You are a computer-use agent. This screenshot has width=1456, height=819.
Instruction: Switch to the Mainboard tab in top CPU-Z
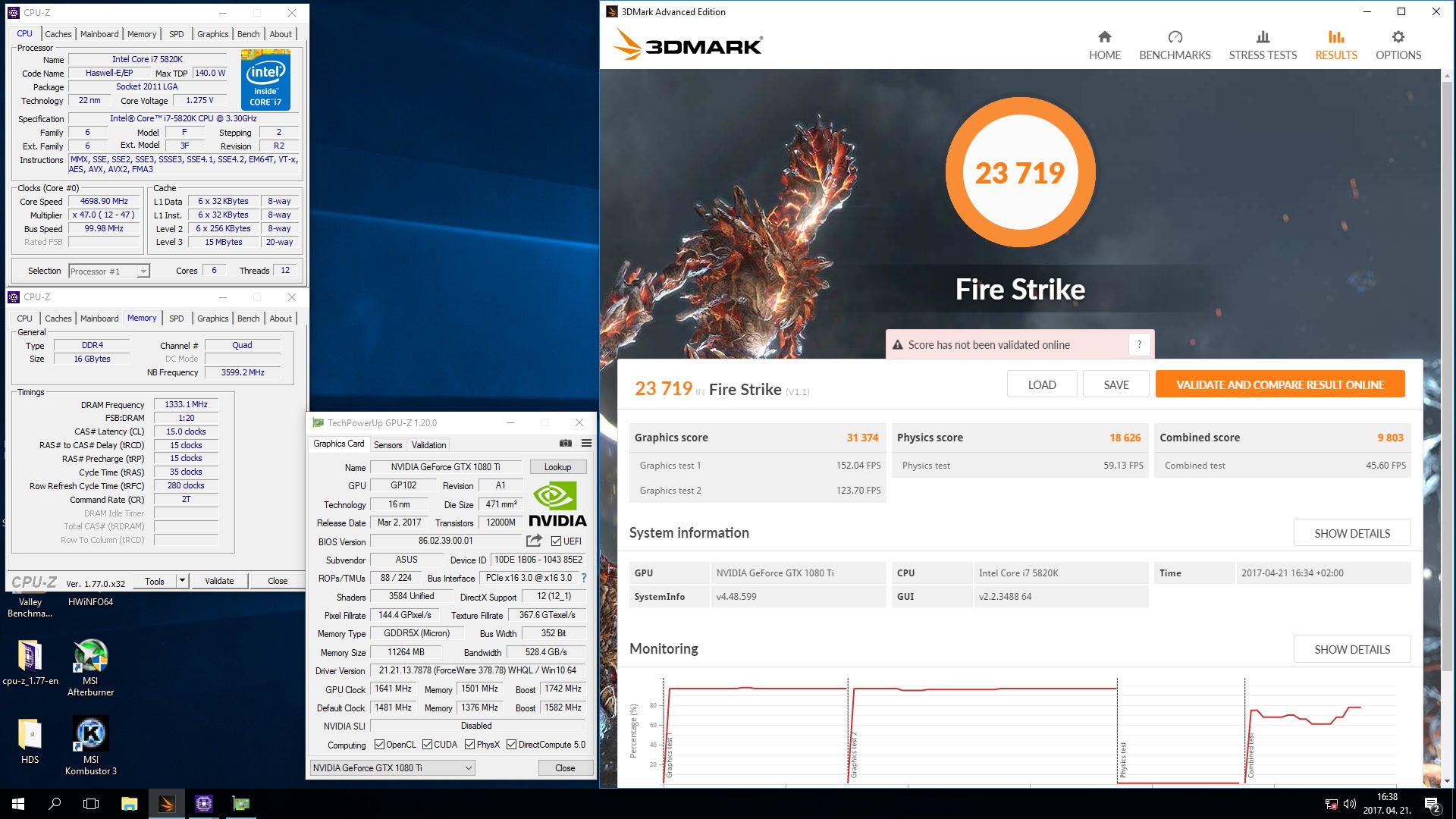pos(99,34)
